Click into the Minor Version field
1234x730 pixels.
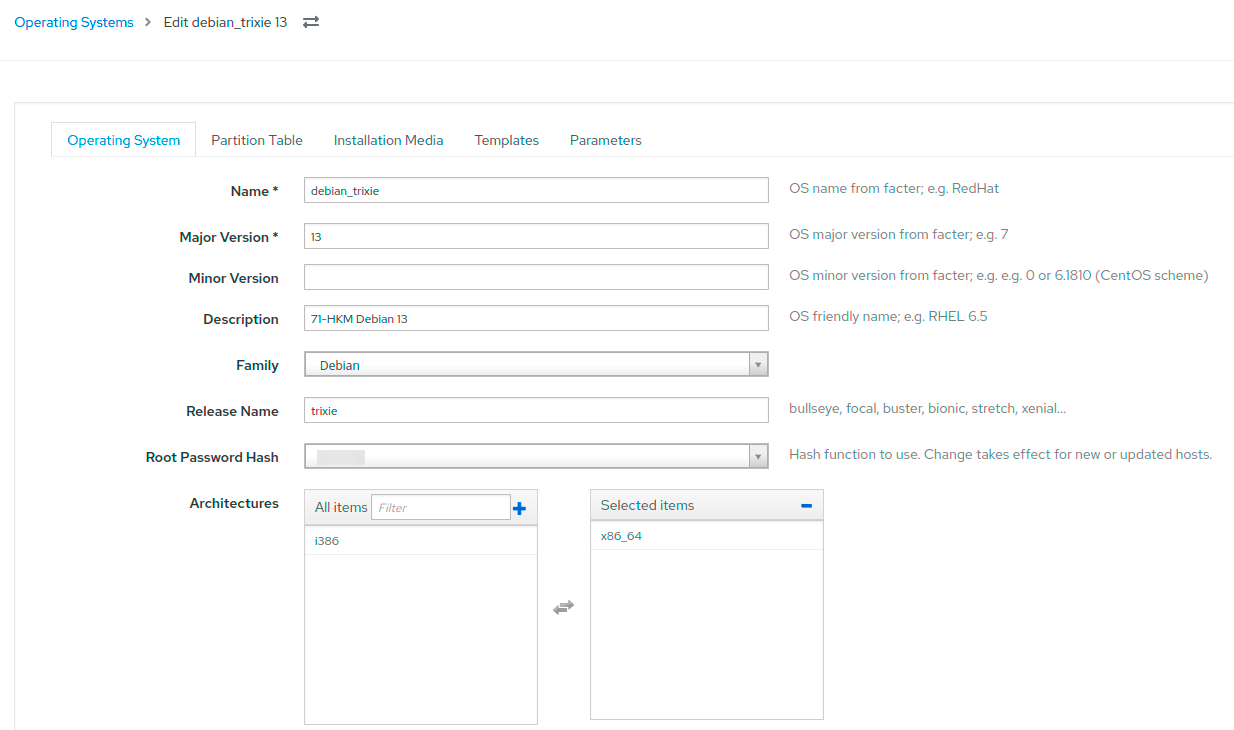(x=535, y=278)
